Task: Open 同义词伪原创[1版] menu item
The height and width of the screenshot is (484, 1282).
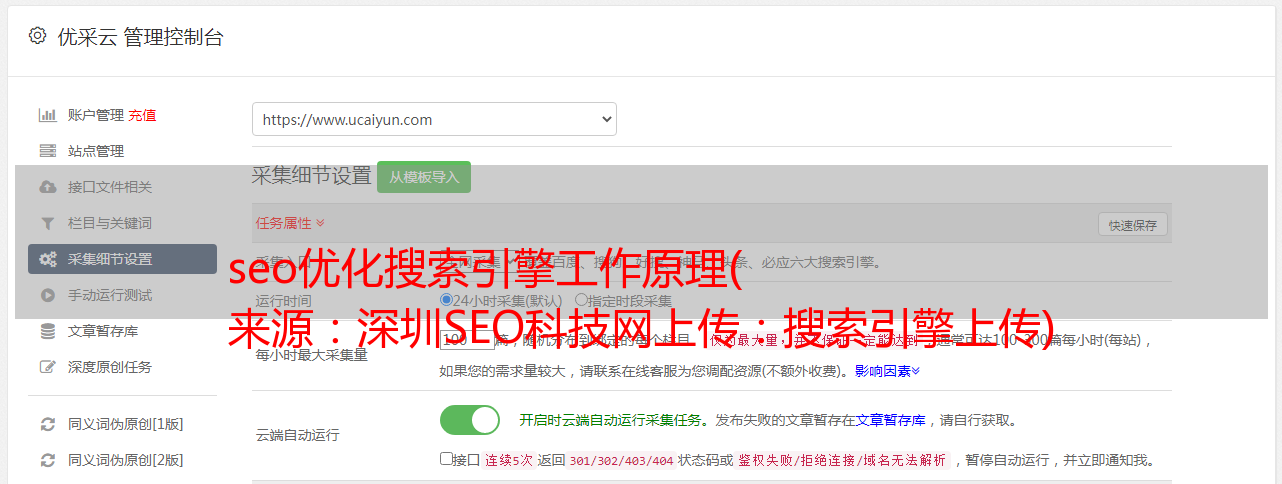Action: 125,424
